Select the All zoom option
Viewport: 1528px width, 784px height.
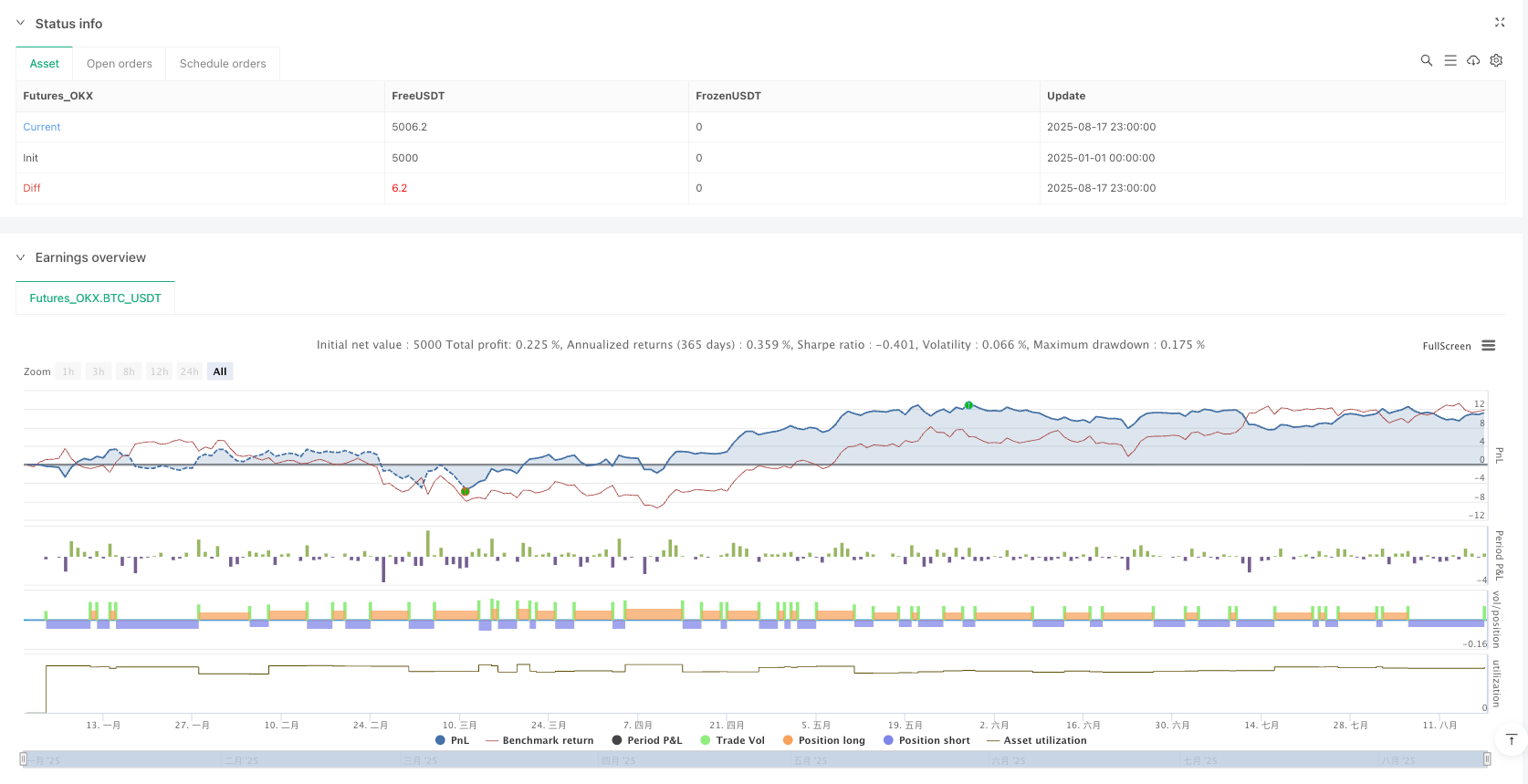(x=219, y=371)
